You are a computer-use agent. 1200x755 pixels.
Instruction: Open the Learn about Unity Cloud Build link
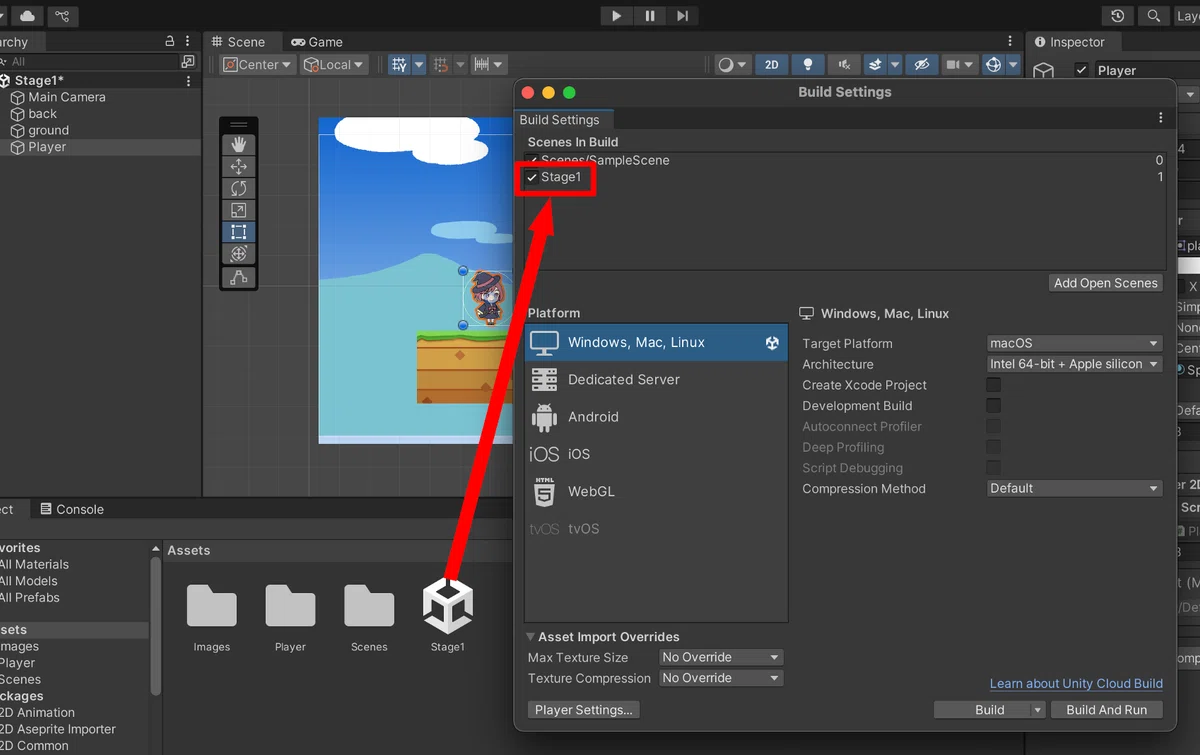pos(1076,684)
